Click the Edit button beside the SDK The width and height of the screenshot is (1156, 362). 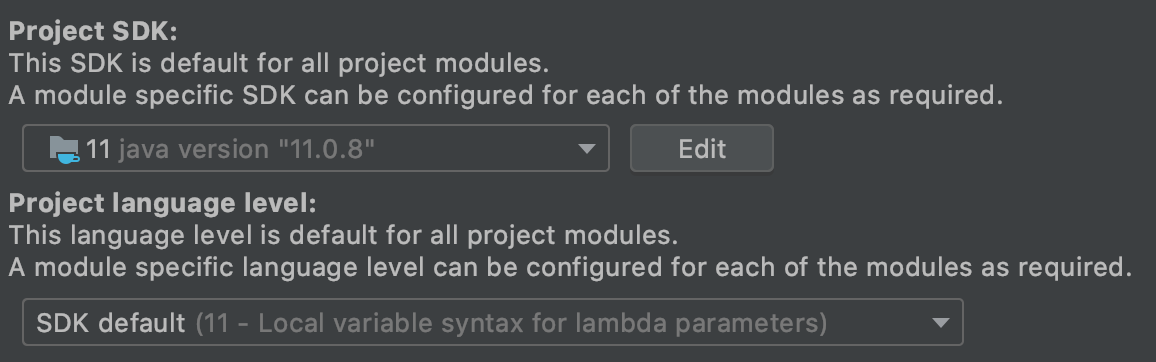tap(701, 148)
